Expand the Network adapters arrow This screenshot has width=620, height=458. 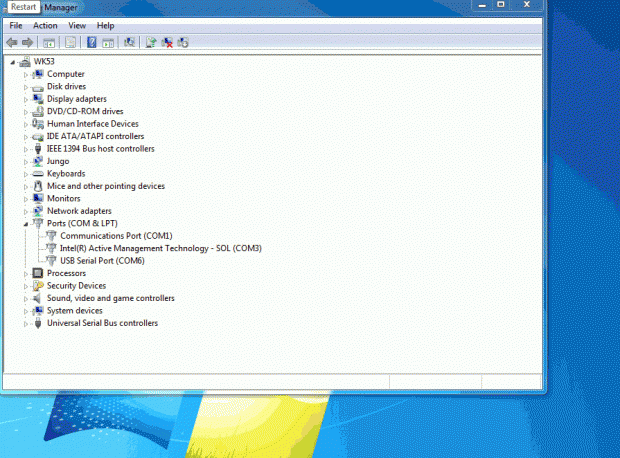click(26, 212)
